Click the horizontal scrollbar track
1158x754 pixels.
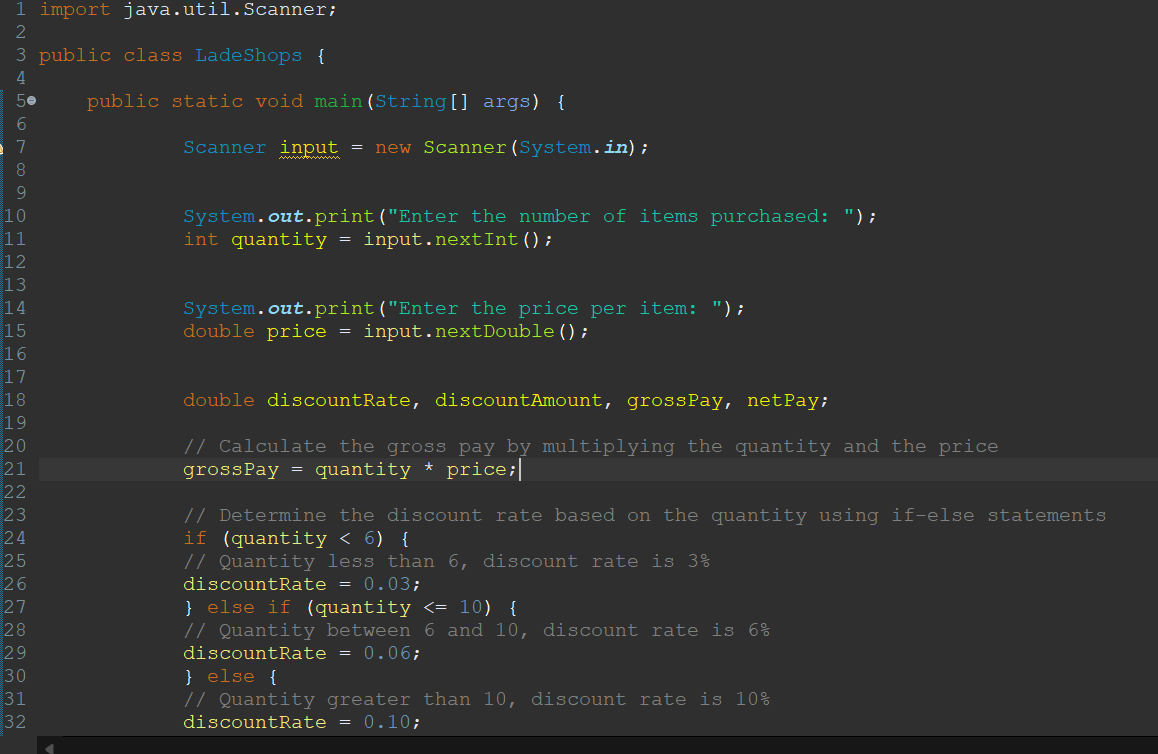[x=600, y=746]
